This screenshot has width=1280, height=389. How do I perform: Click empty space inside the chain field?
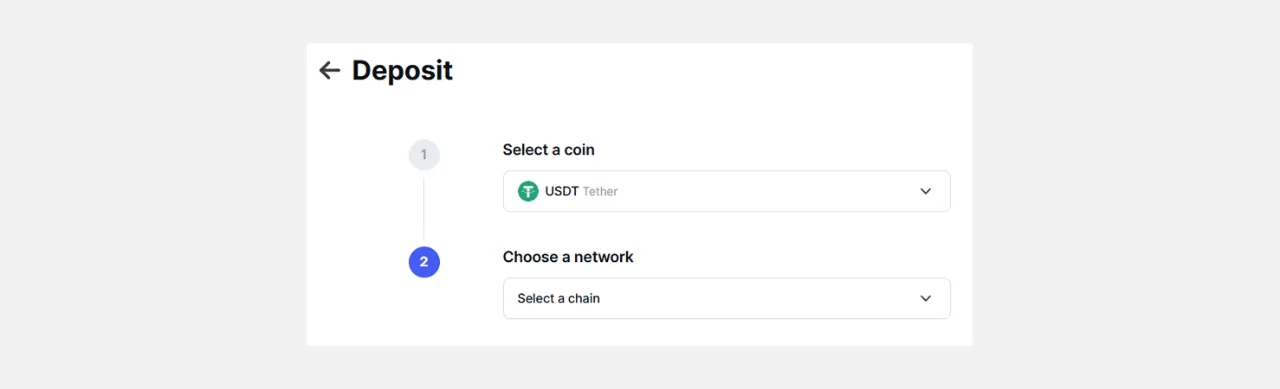(760, 298)
